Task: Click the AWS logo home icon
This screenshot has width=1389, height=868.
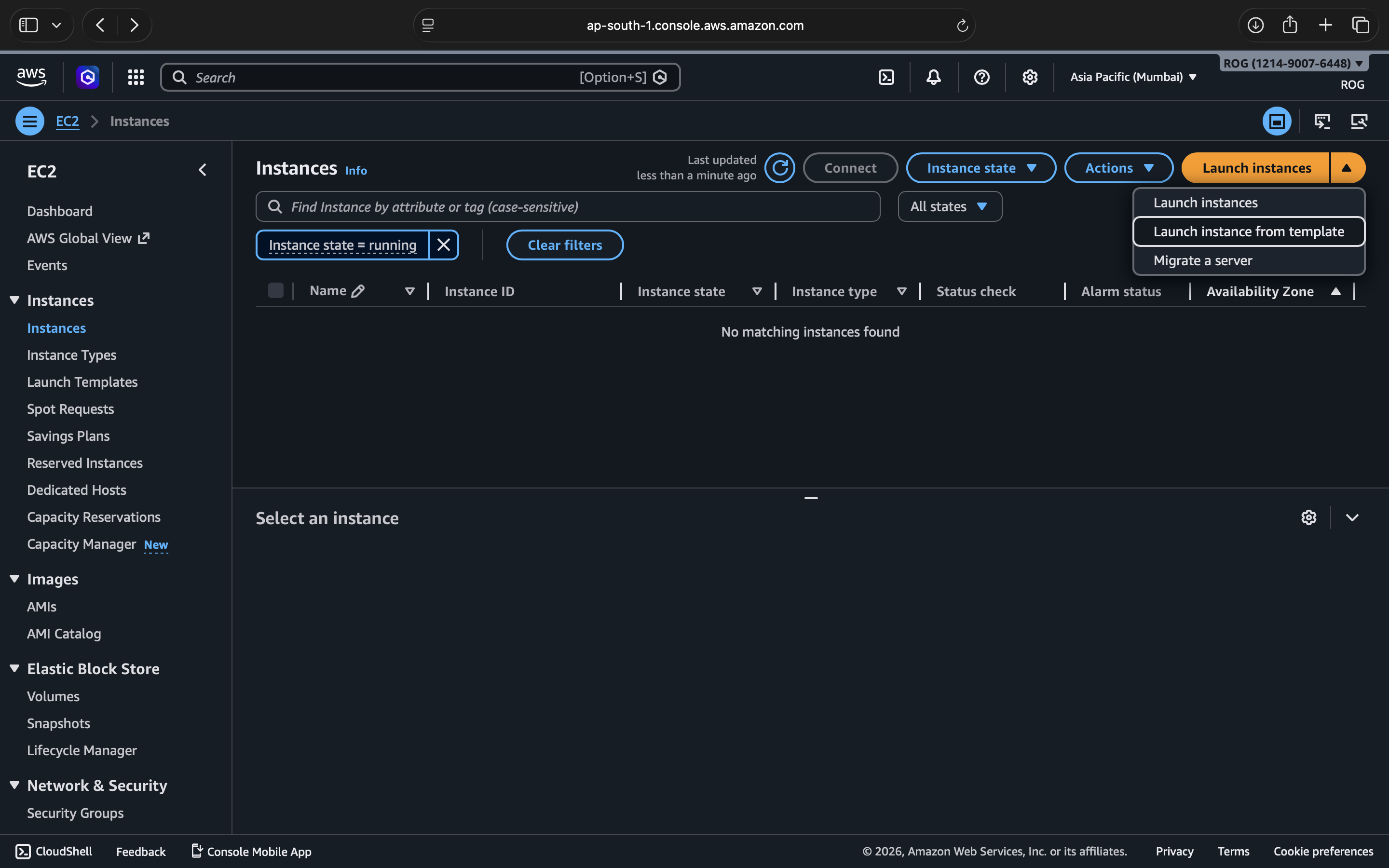Action: (31, 77)
